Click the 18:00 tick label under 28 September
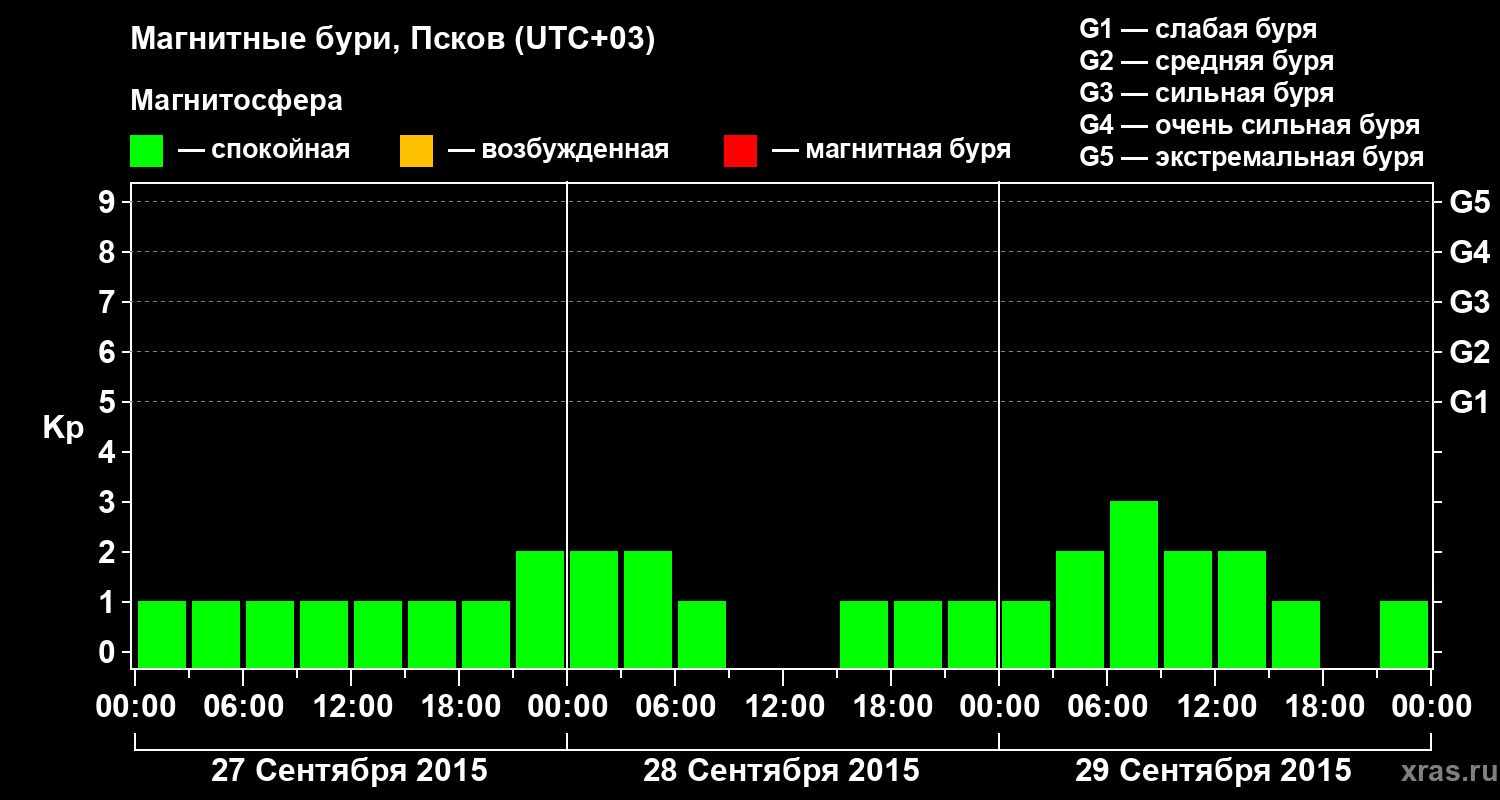Image resolution: width=1500 pixels, height=800 pixels. pyautogui.click(x=891, y=707)
